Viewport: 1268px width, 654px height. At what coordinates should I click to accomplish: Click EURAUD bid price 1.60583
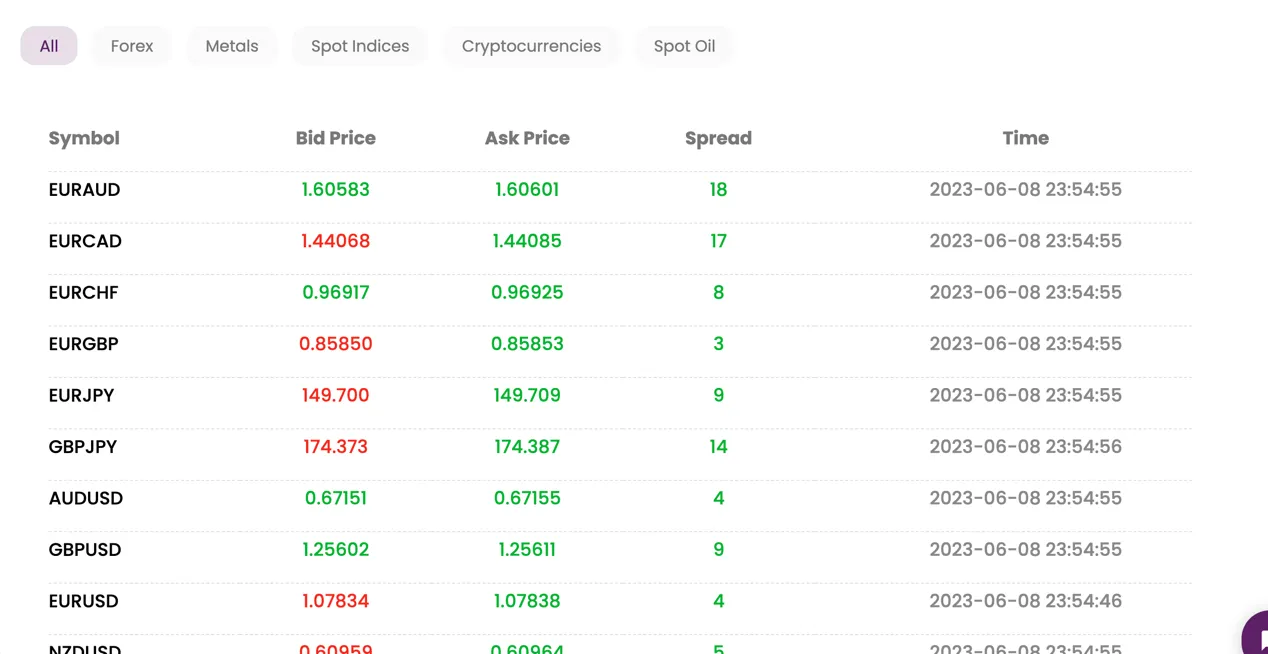[336, 190]
